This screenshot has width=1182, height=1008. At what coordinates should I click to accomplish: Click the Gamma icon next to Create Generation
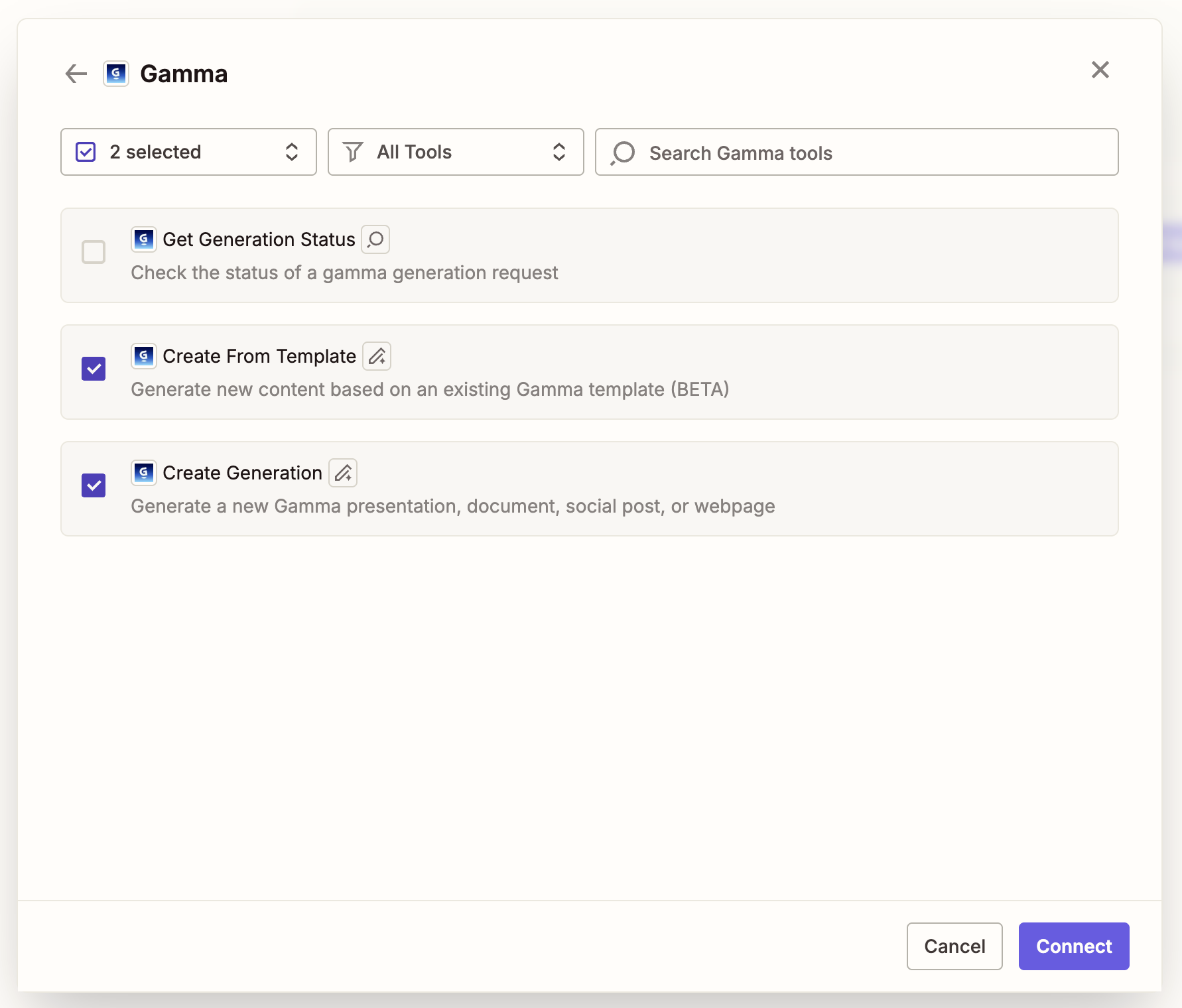tap(143, 473)
